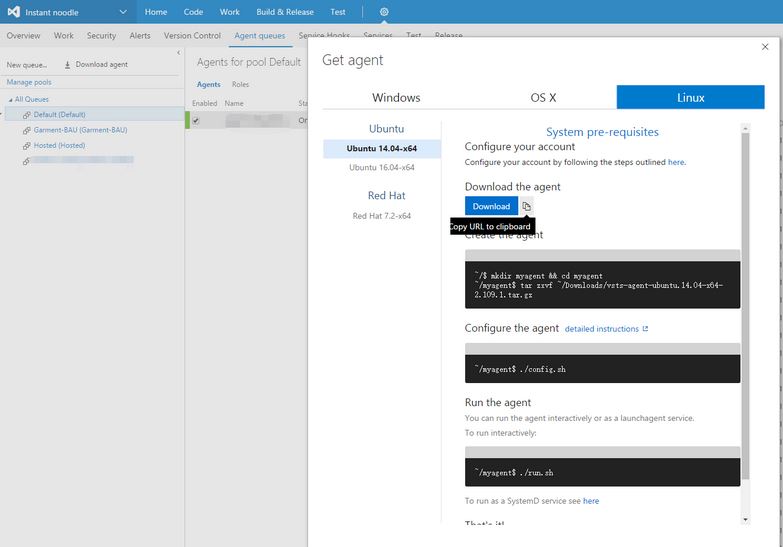Select Default (Default) queue
The height and width of the screenshot is (547, 783).
coord(59,115)
